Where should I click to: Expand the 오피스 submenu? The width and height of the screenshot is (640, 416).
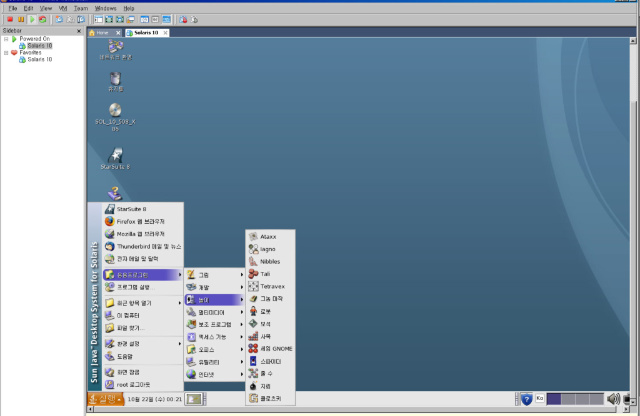tap(215, 349)
